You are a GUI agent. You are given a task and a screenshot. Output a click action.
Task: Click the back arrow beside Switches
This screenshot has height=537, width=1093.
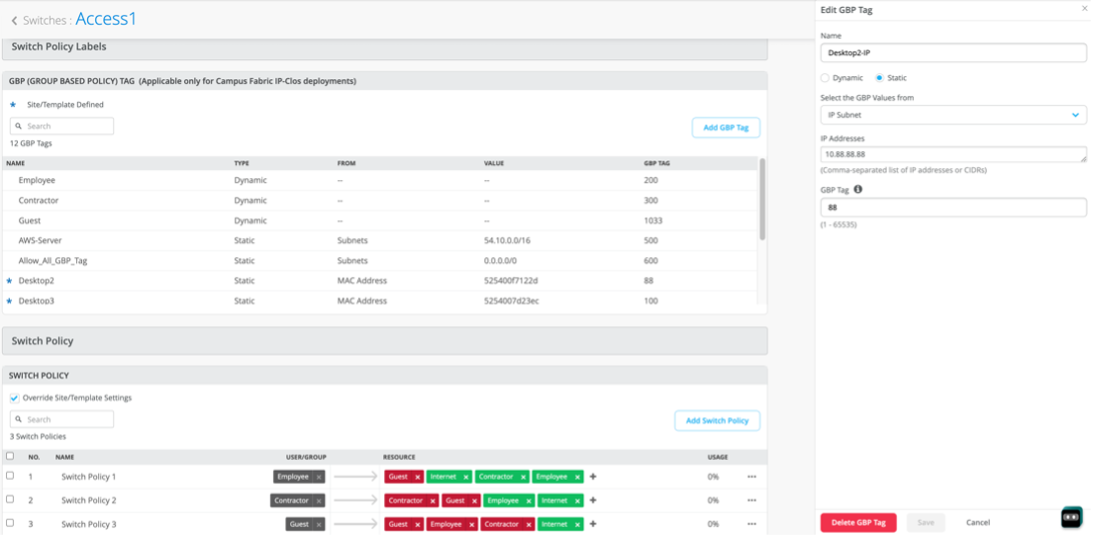(x=14, y=20)
